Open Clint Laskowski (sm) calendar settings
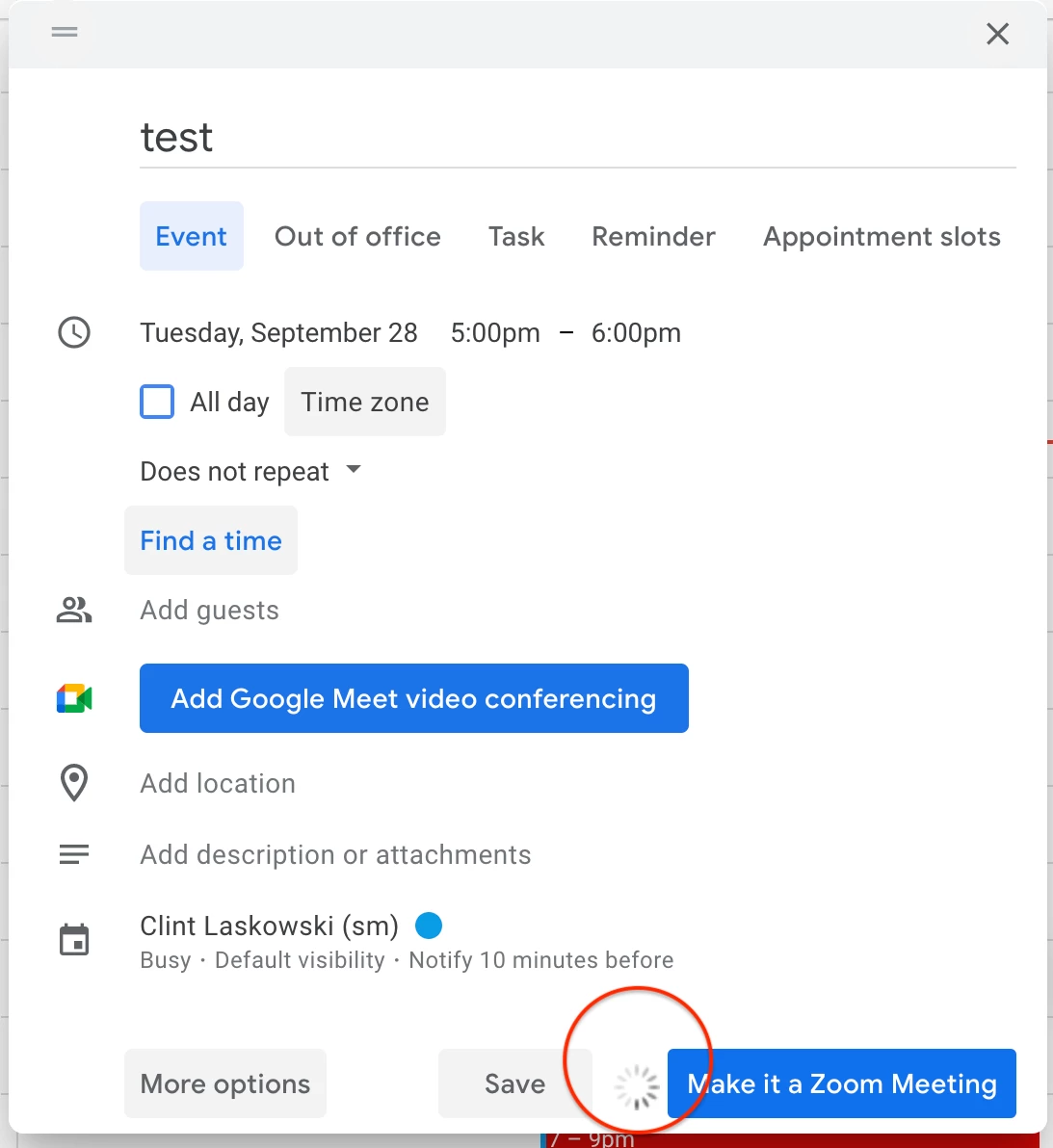The width and height of the screenshot is (1053, 1148). tap(269, 926)
